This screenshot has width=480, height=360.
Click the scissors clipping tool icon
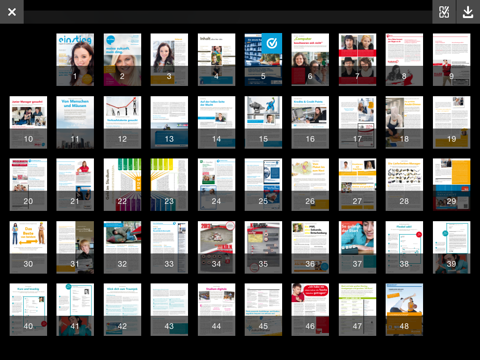pyautogui.click(x=444, y=12)
